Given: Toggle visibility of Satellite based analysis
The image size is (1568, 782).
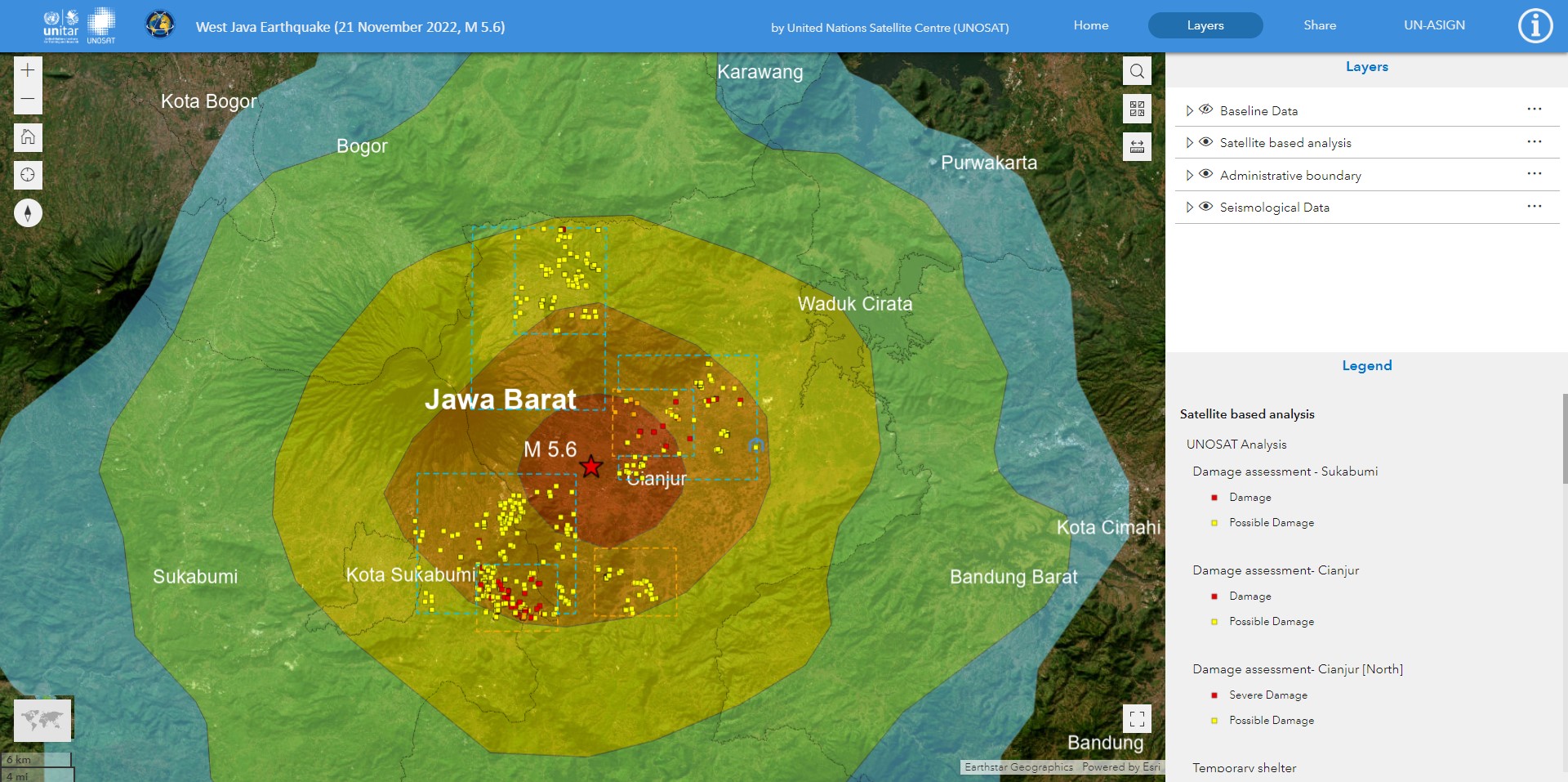Looking at the screenshot, I should tap(1206, 142).
